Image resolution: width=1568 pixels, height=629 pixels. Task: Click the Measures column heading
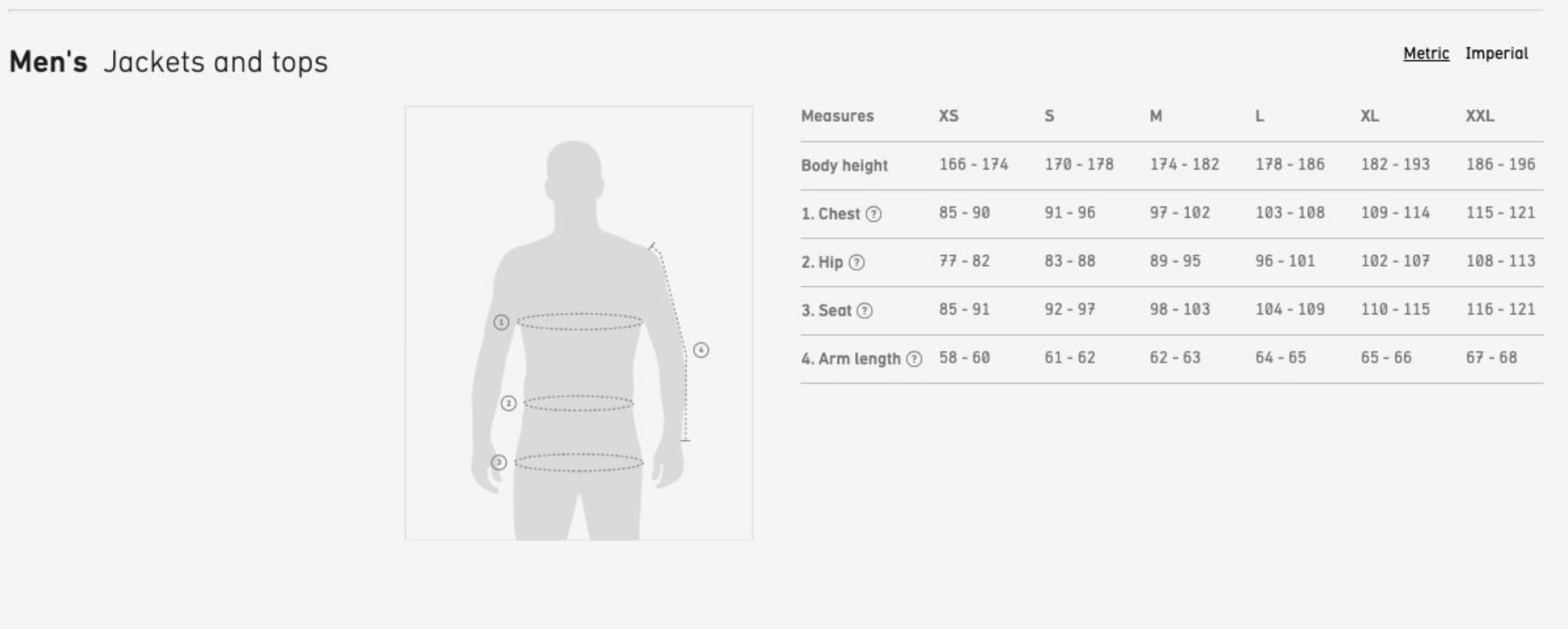[x=837, y=116]
